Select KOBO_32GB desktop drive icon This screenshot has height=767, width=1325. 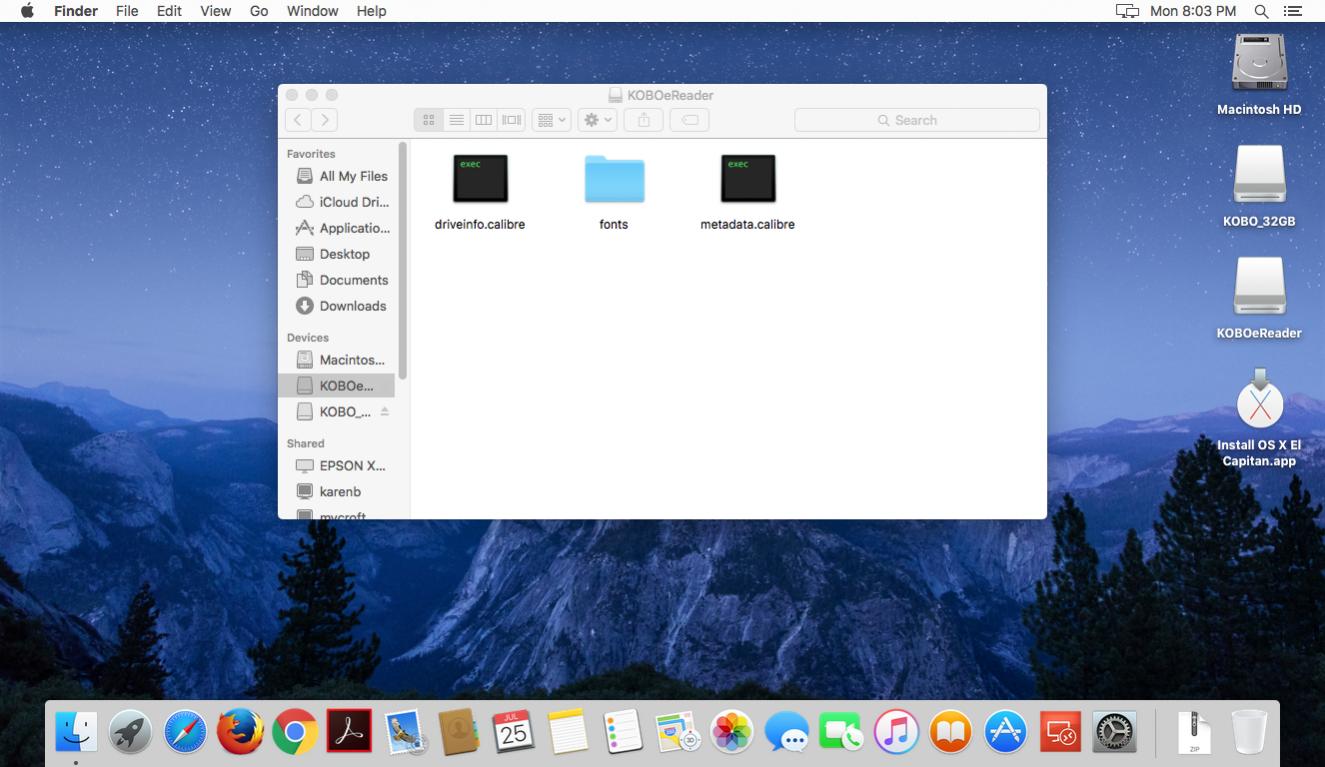pos(1259,187)
